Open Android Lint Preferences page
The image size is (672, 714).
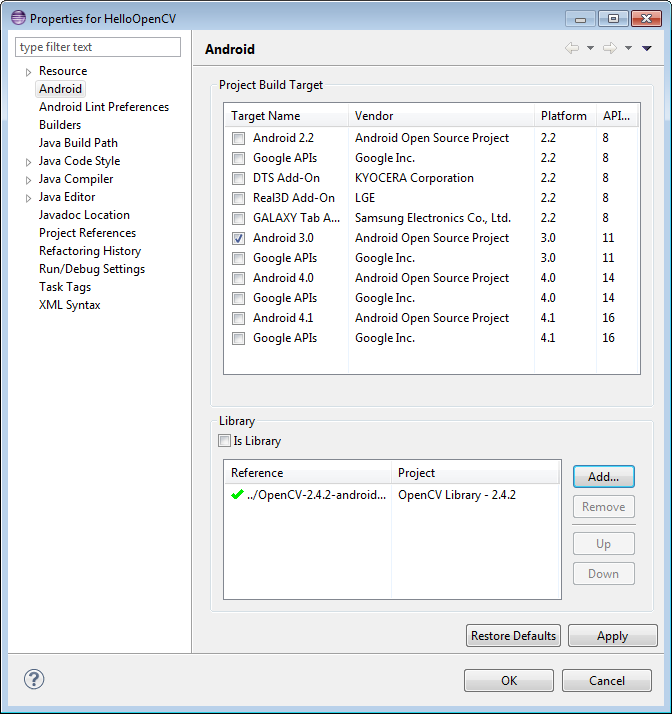(x=103, y=107)
